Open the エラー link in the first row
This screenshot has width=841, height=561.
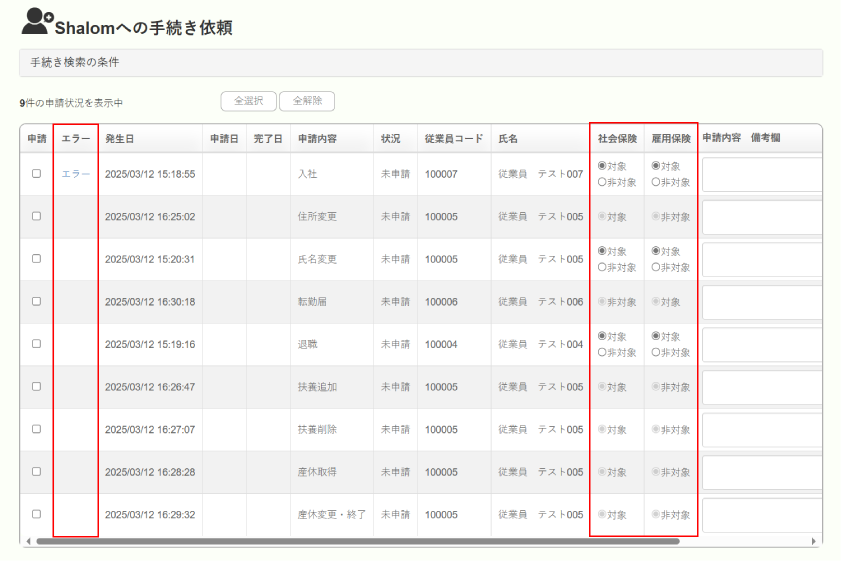click(76, 174)
